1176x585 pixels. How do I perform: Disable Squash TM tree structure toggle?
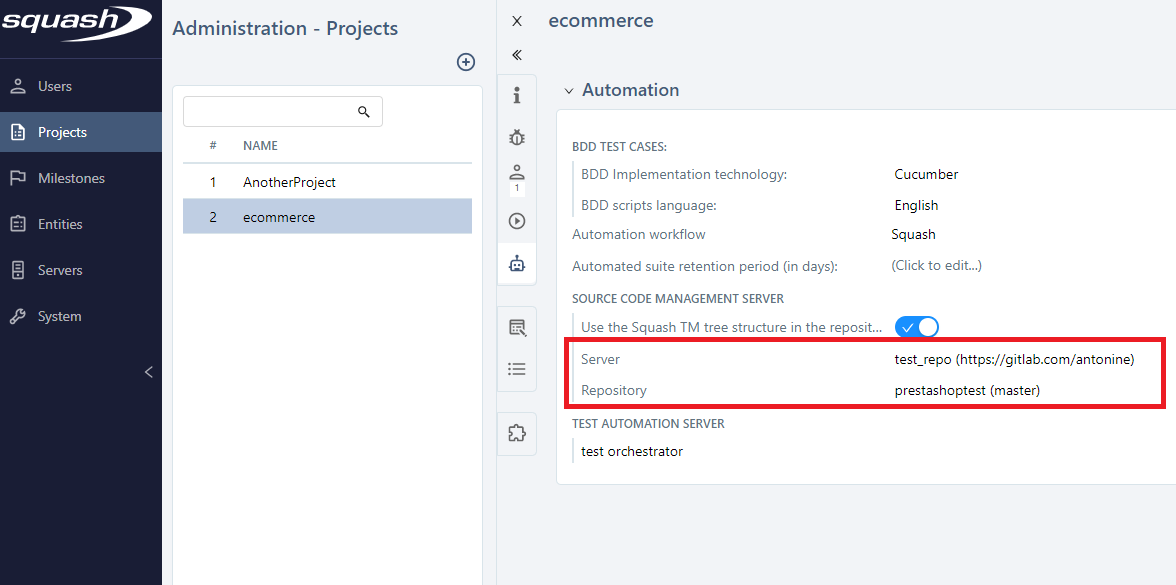916,327
